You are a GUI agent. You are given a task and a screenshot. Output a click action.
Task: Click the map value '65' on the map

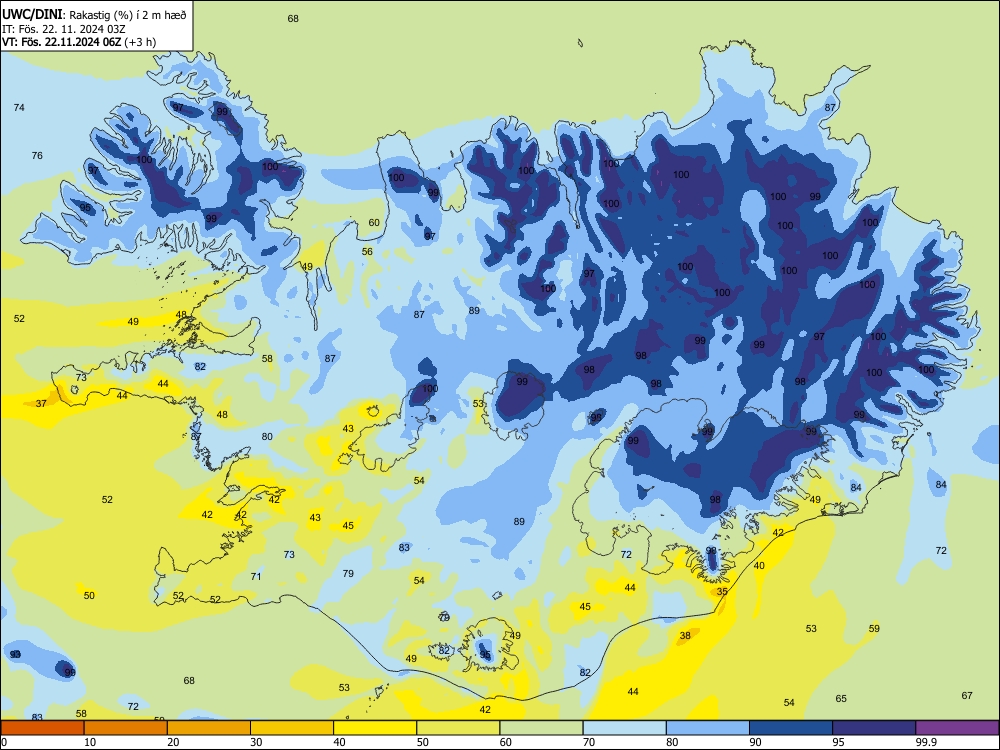(841, 698)
